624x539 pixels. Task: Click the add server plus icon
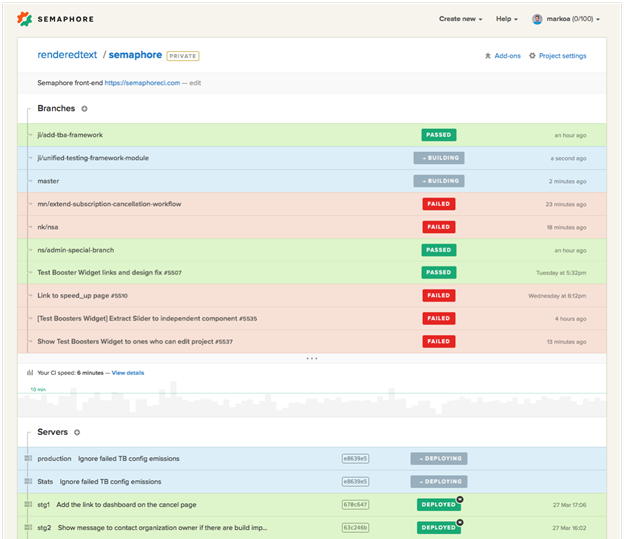77,432
